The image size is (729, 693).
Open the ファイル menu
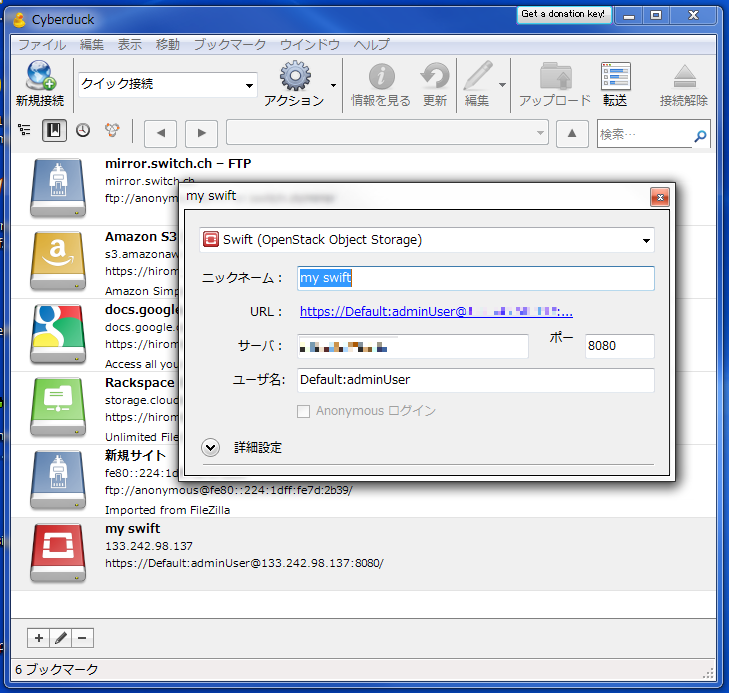(42, 45)
